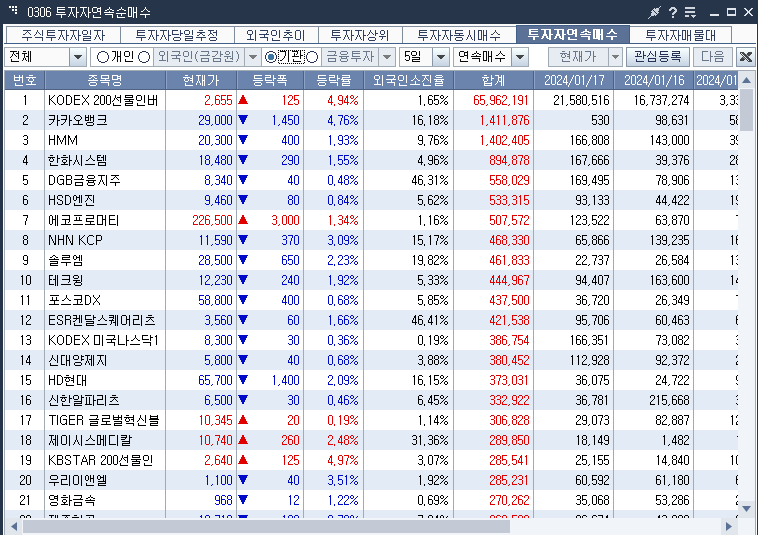Click the 번호 column header
Viewport: 758px width, 535px height.
[25, 80]
